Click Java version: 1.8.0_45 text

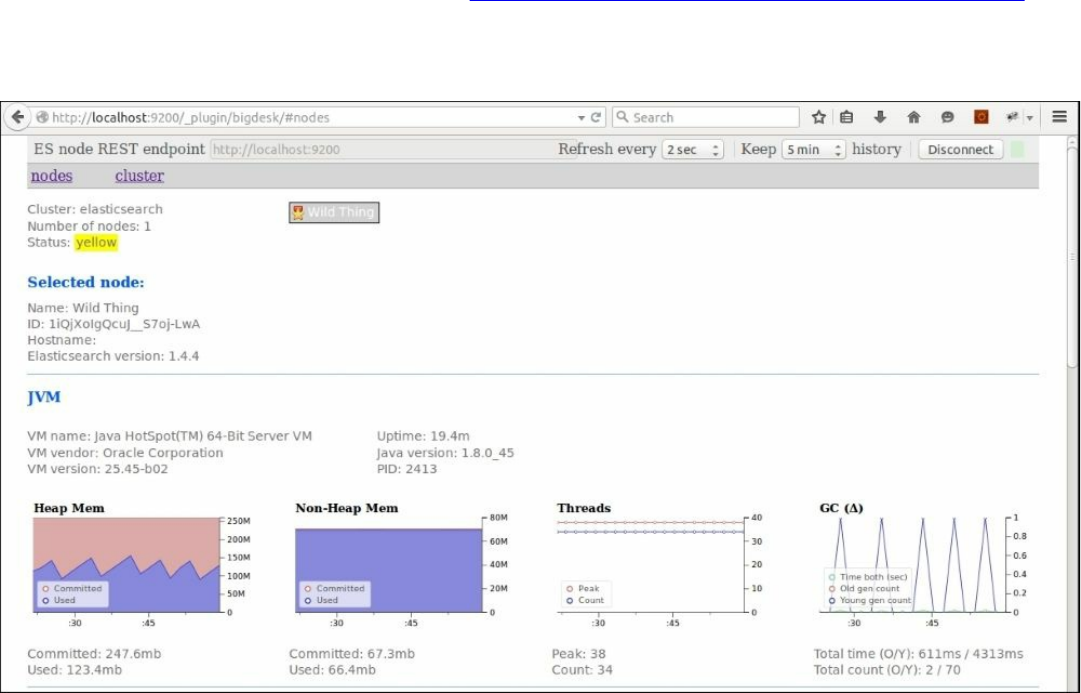pyautogui.click(x=445, y=453)
